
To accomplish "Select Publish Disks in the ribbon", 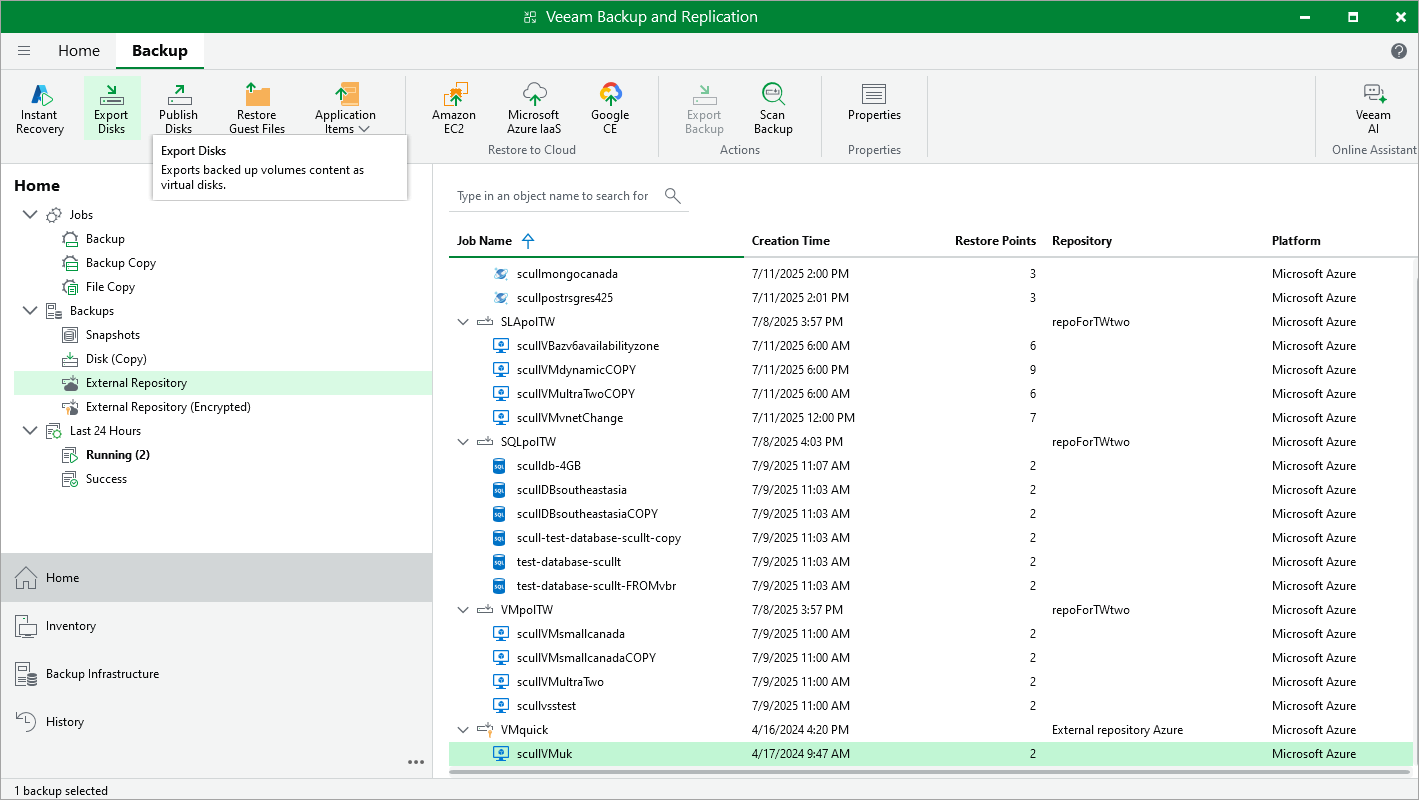I will 178,108.
